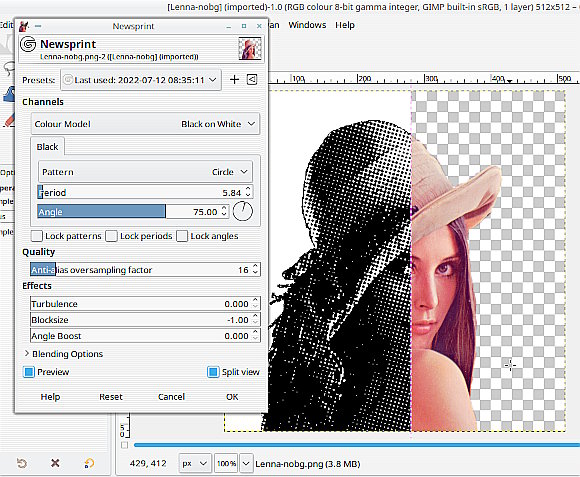The width and height of the screenshot is (580, 477).
Task: Turn off Split view checkbox
Action: coord(213,372)
